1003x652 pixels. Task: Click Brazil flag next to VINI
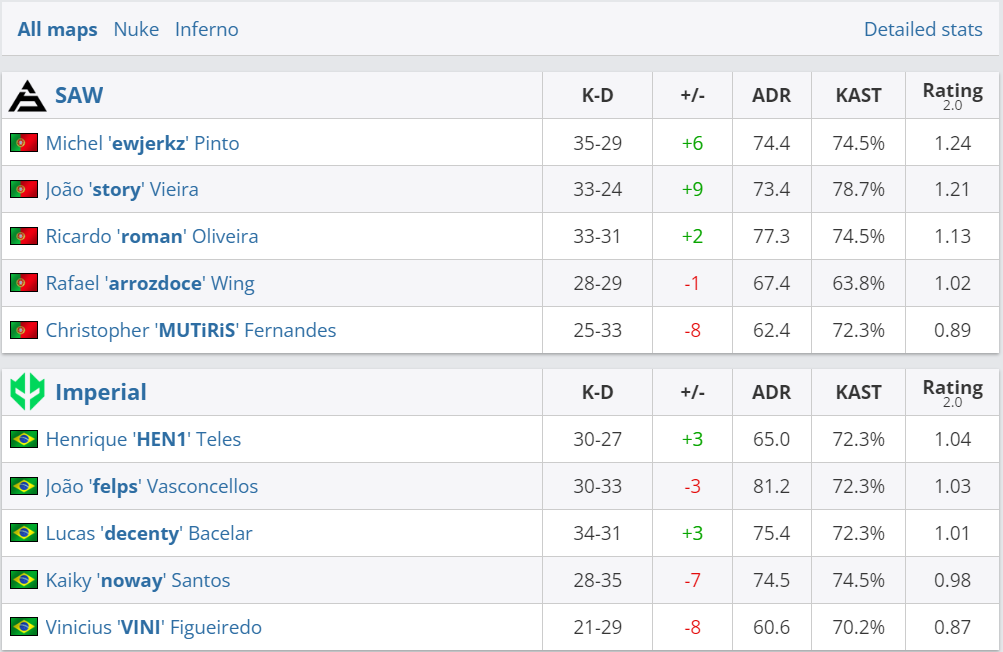pos(24,627)
